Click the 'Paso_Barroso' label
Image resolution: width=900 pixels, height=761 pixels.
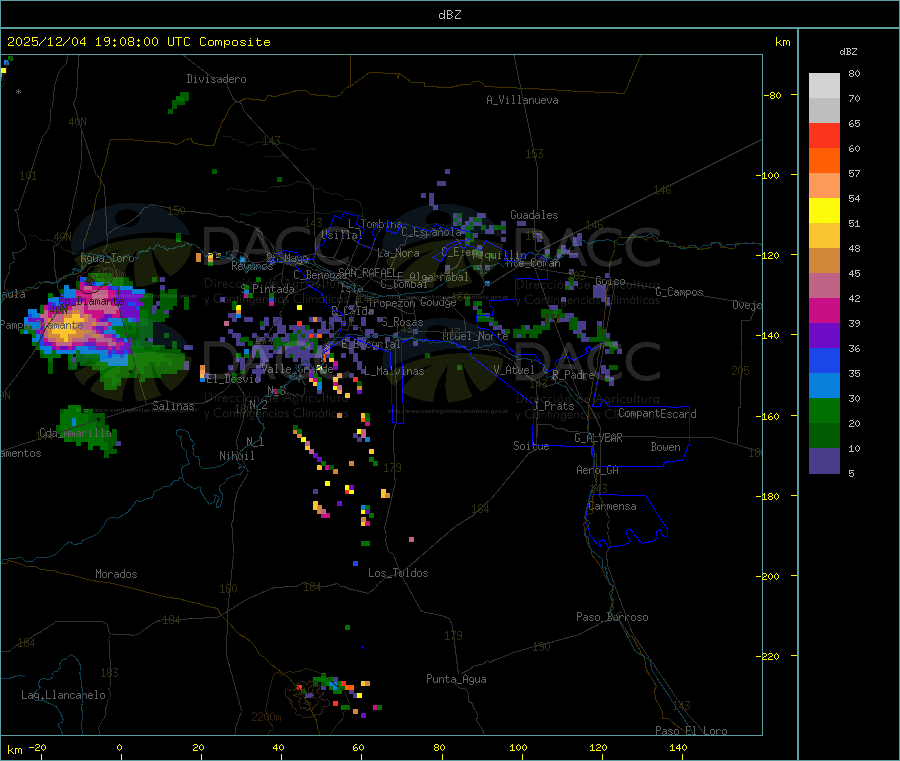612,617
